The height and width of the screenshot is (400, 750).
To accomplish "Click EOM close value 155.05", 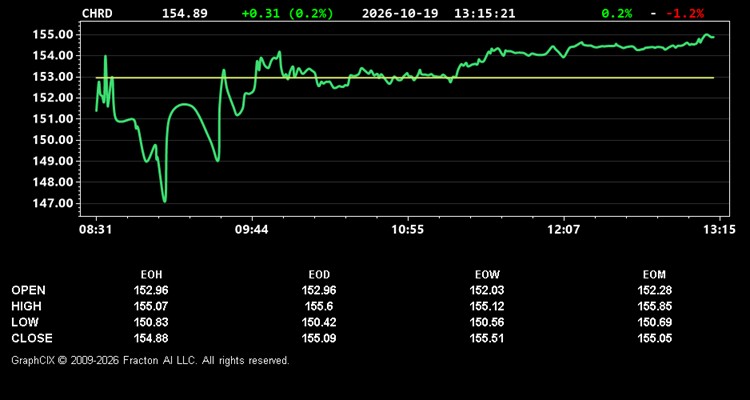I will coord(654,338).
